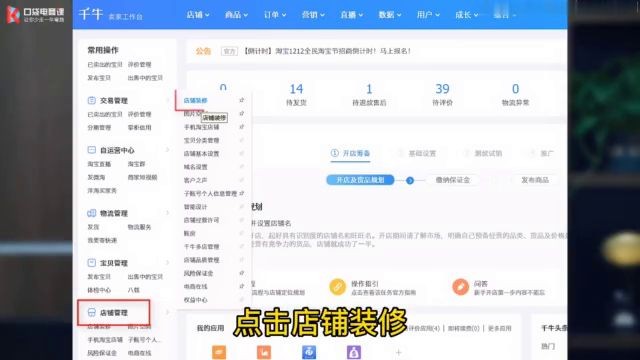Open the 商品 dropdown in top navigation
The width and height of the screenshot is (640, 360).
tap(236, 15)
